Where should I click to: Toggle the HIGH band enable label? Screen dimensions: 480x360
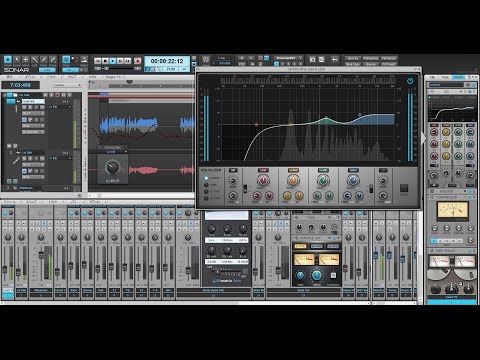353,170
